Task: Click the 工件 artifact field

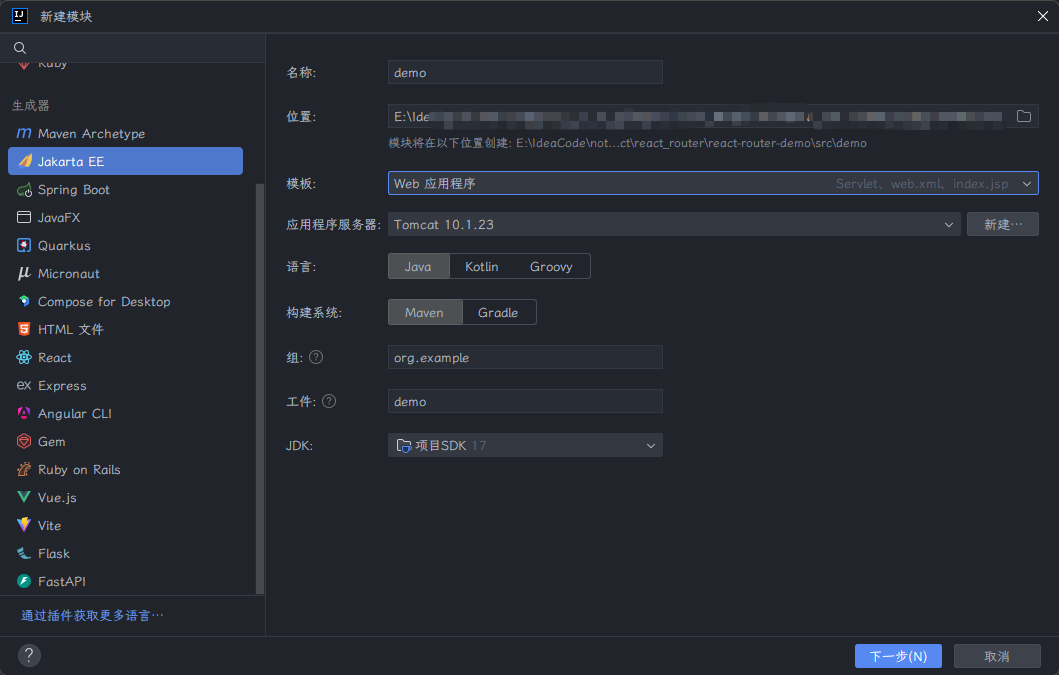Action: 525,401
